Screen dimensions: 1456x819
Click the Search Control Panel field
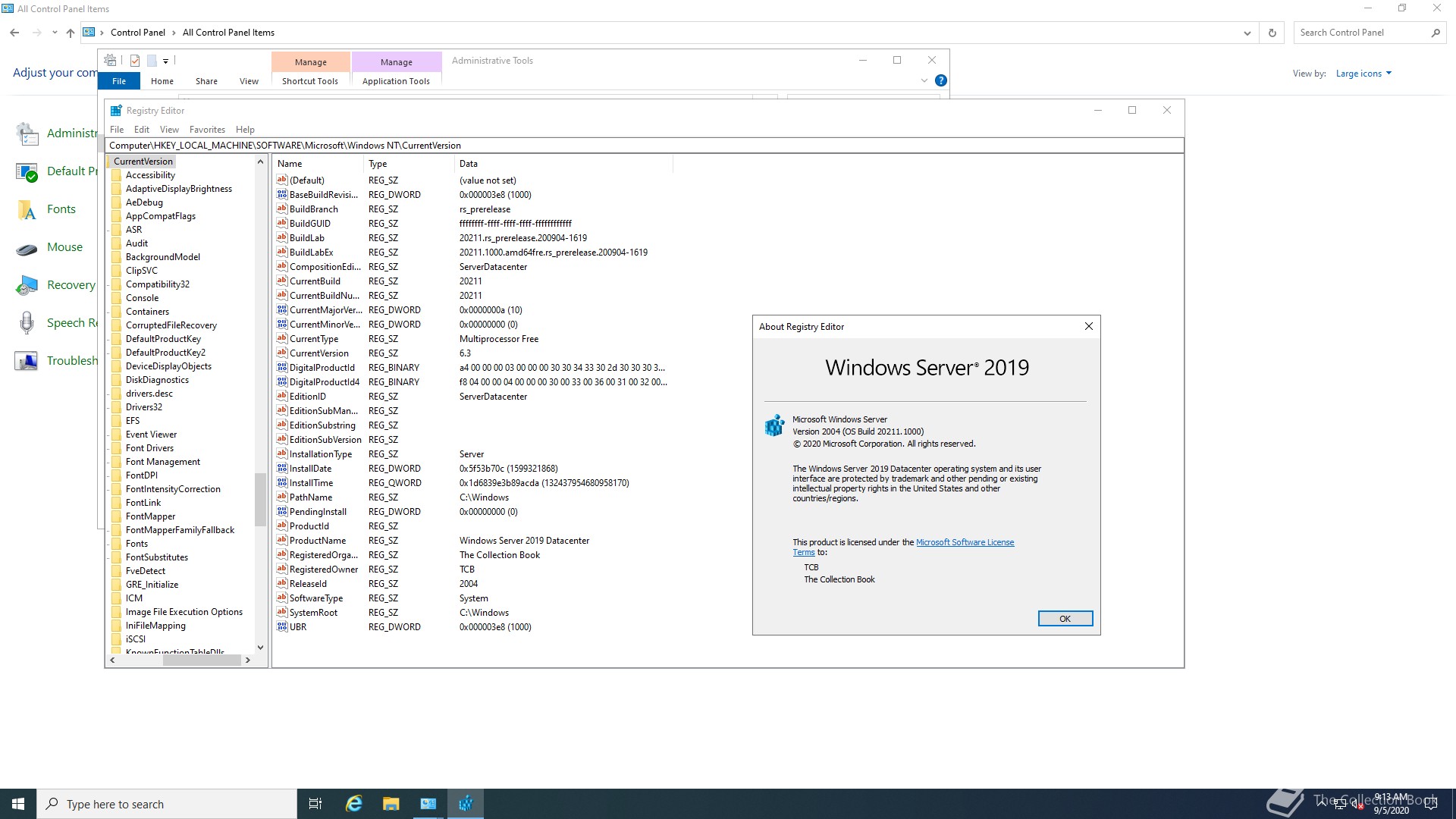coord(1361,33)
